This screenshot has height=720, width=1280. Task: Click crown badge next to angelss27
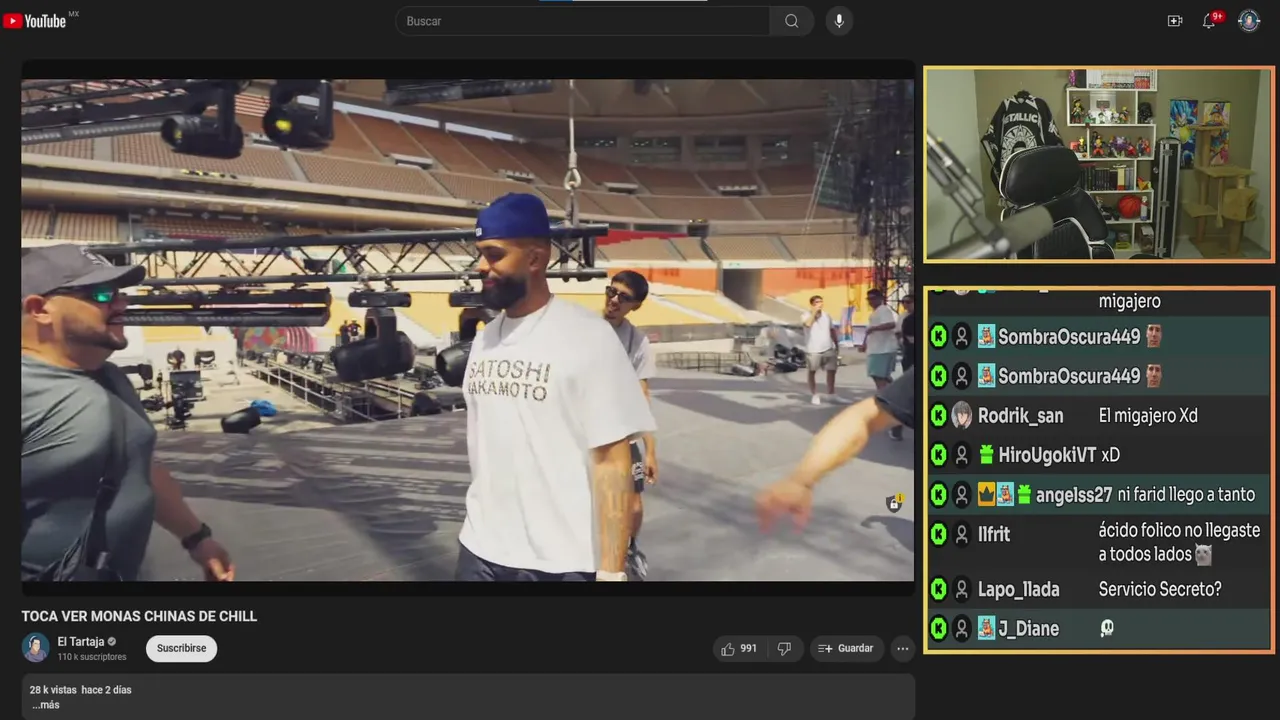click(x=985, y=494)
